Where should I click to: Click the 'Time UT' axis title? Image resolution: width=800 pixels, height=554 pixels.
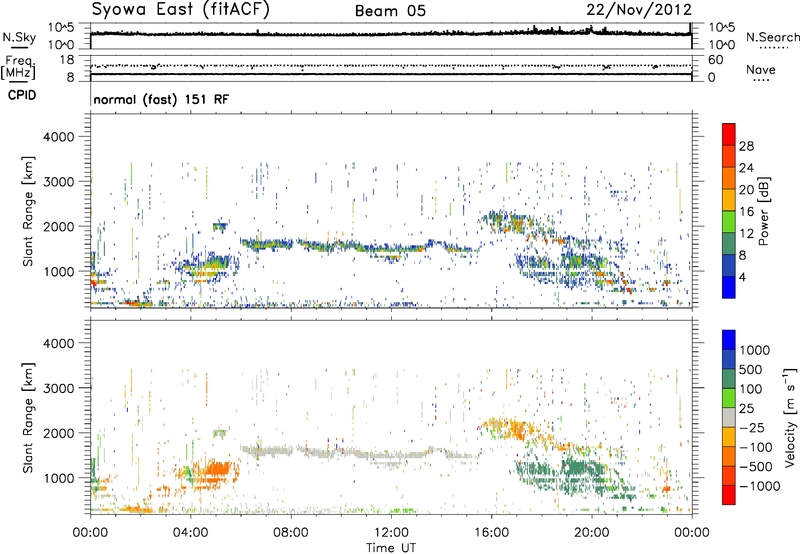coord(391,548)
